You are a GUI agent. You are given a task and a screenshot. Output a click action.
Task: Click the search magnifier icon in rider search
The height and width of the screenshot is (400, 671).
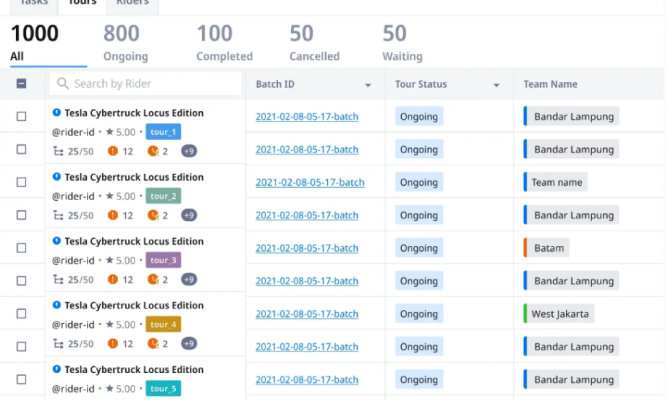click(63, 84)
